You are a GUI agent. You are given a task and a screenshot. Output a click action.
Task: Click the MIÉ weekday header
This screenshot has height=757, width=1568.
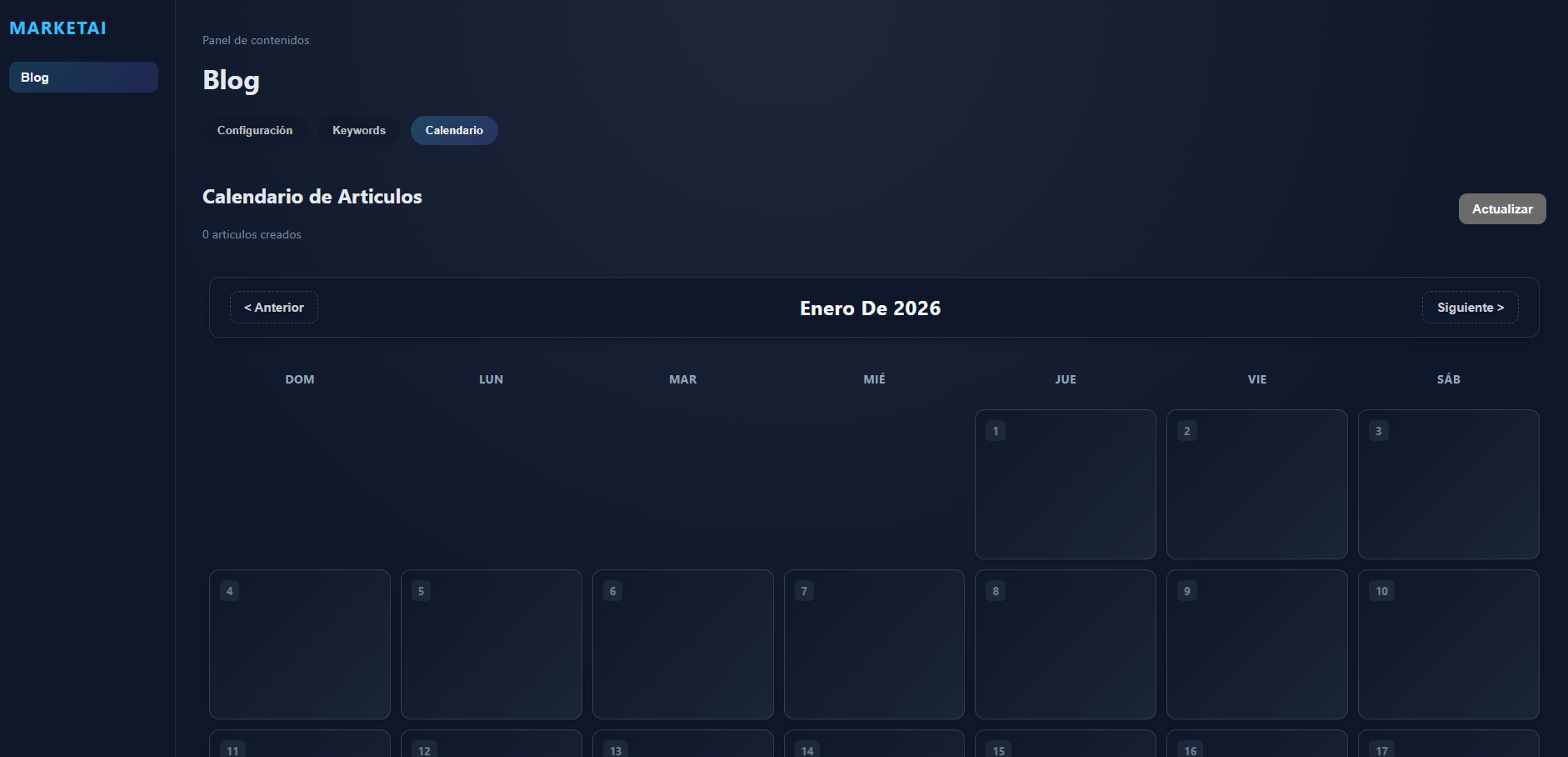coord(875,379)
